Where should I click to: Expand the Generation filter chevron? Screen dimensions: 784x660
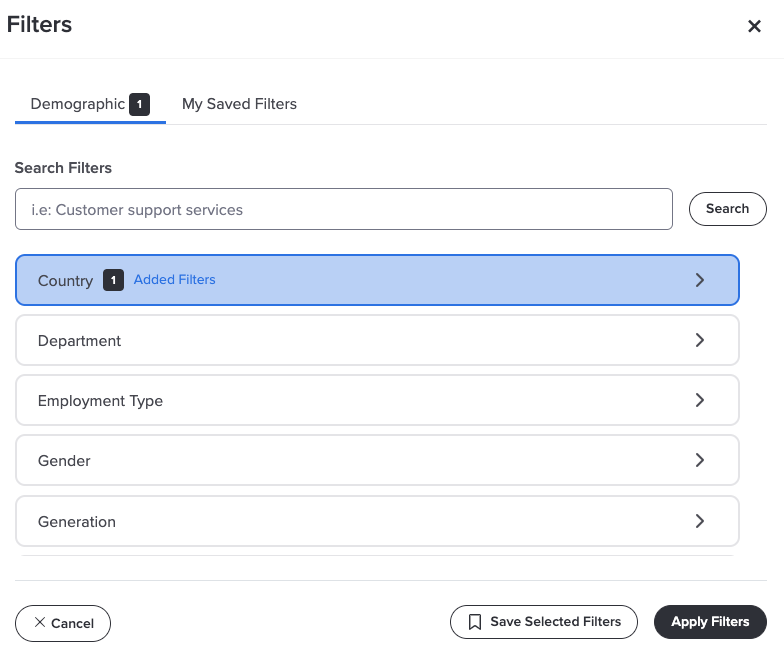pos(700,521)
